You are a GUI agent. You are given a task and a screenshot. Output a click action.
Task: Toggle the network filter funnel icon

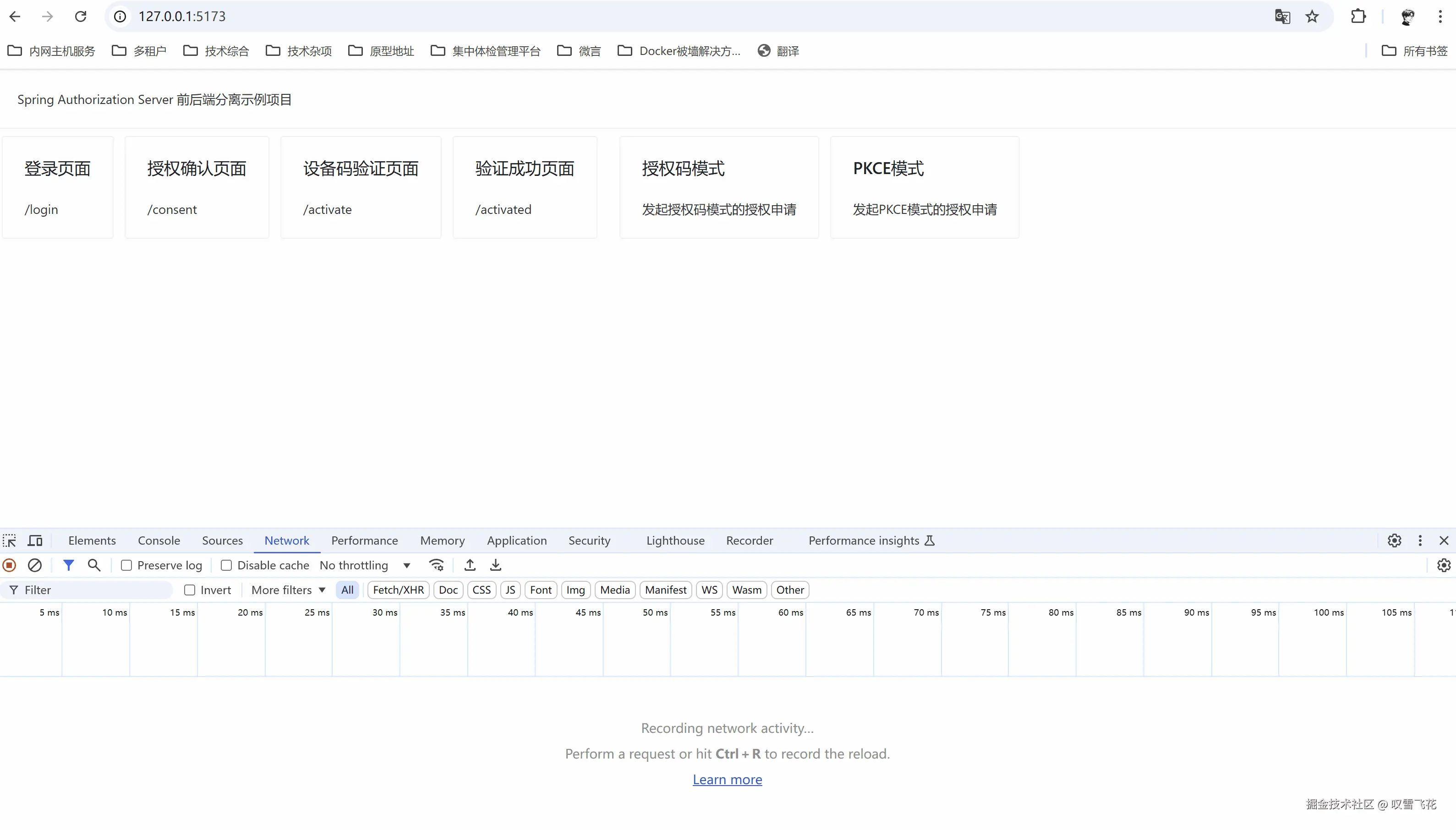tap(68, 565)
